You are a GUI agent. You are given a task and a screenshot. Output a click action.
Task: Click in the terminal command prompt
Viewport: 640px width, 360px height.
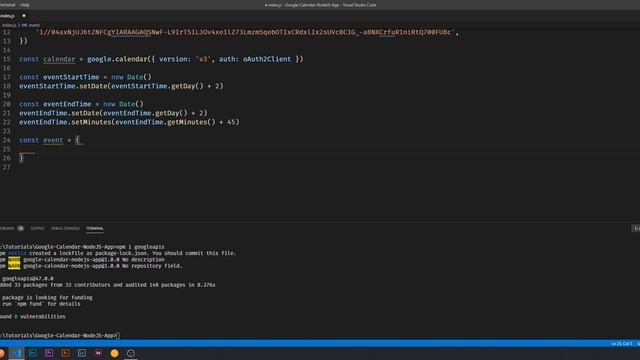(118, 336)
